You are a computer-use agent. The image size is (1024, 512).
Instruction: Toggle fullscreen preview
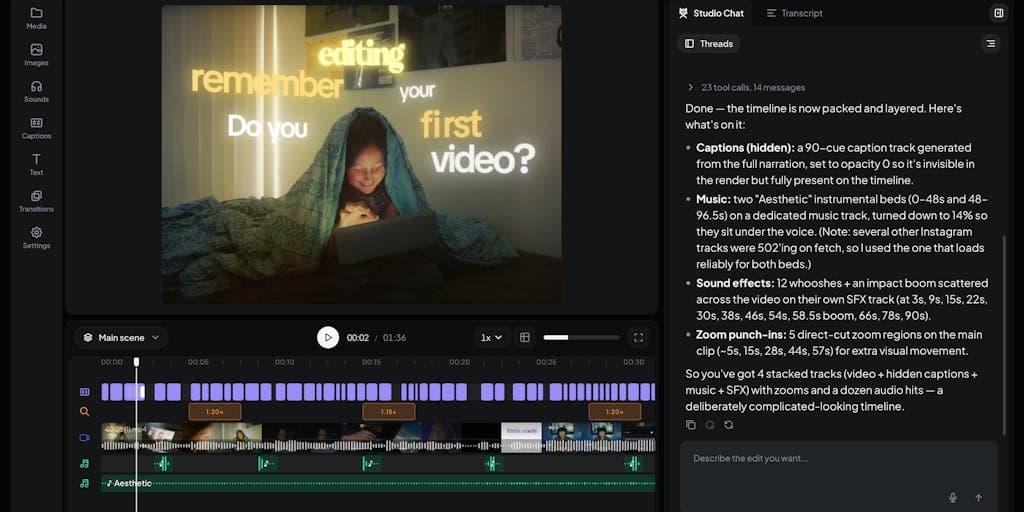(x=639, y=338)
